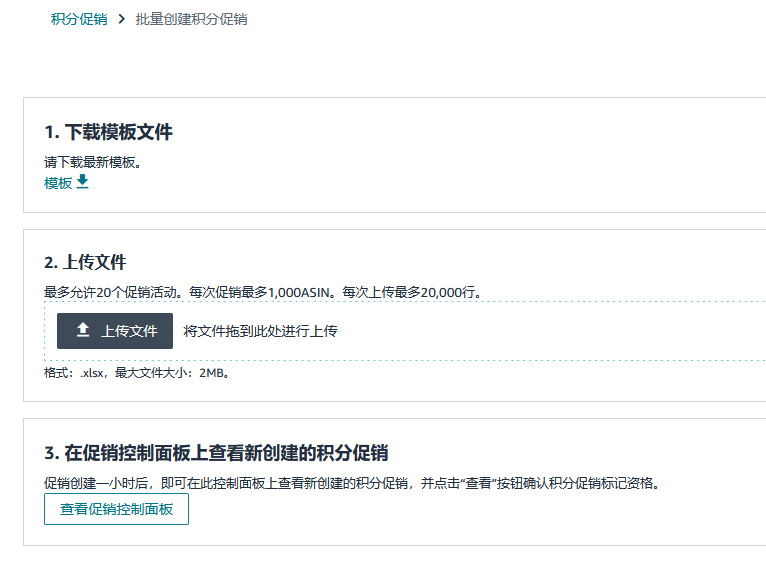
Task: Click the download arrow icon beside 模板
Action: pos(83,181)
